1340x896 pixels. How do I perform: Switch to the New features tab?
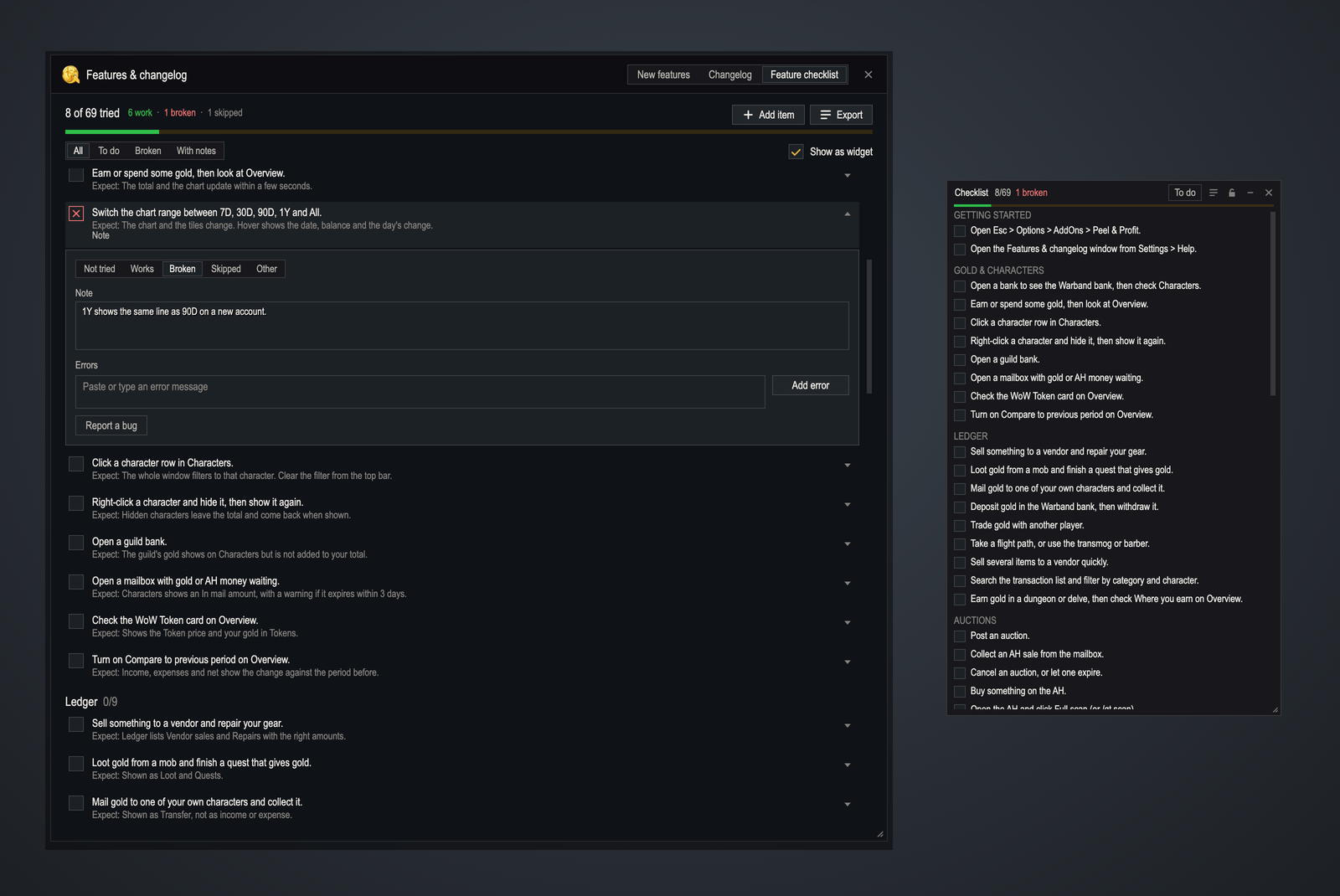click(663, 75)
